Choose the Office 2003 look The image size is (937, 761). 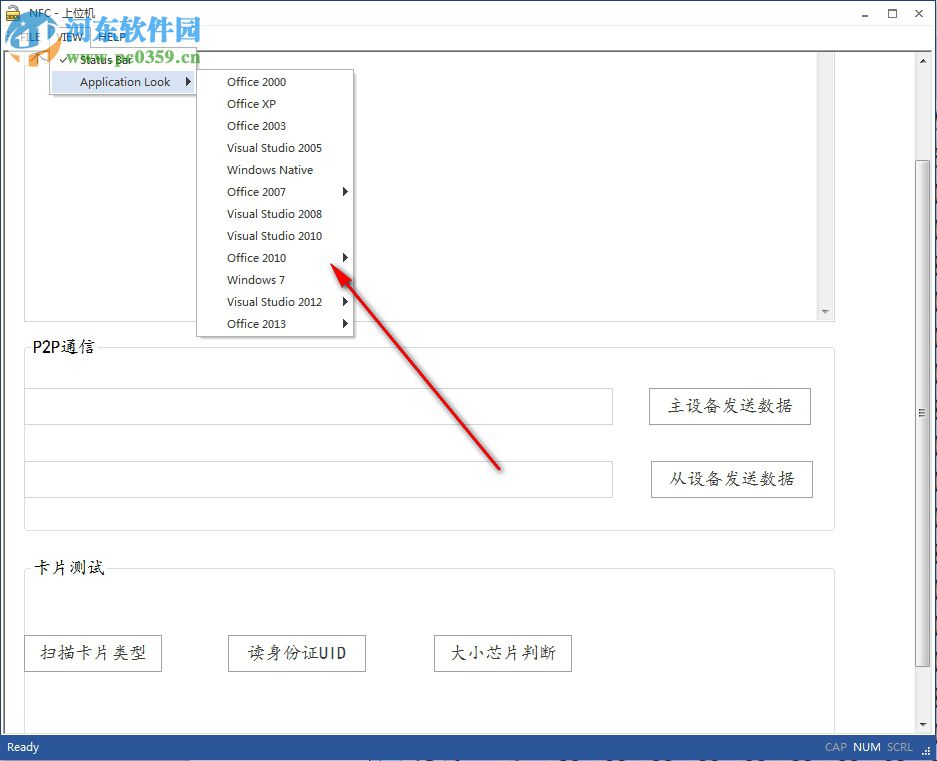[x=275, y=126]
